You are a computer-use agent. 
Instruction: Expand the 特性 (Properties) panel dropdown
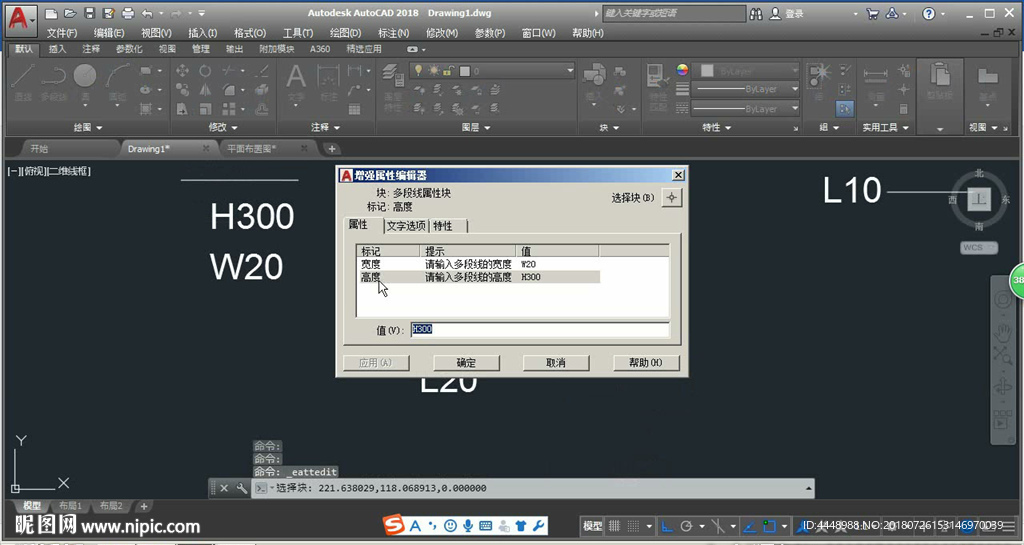pos(716,127)
